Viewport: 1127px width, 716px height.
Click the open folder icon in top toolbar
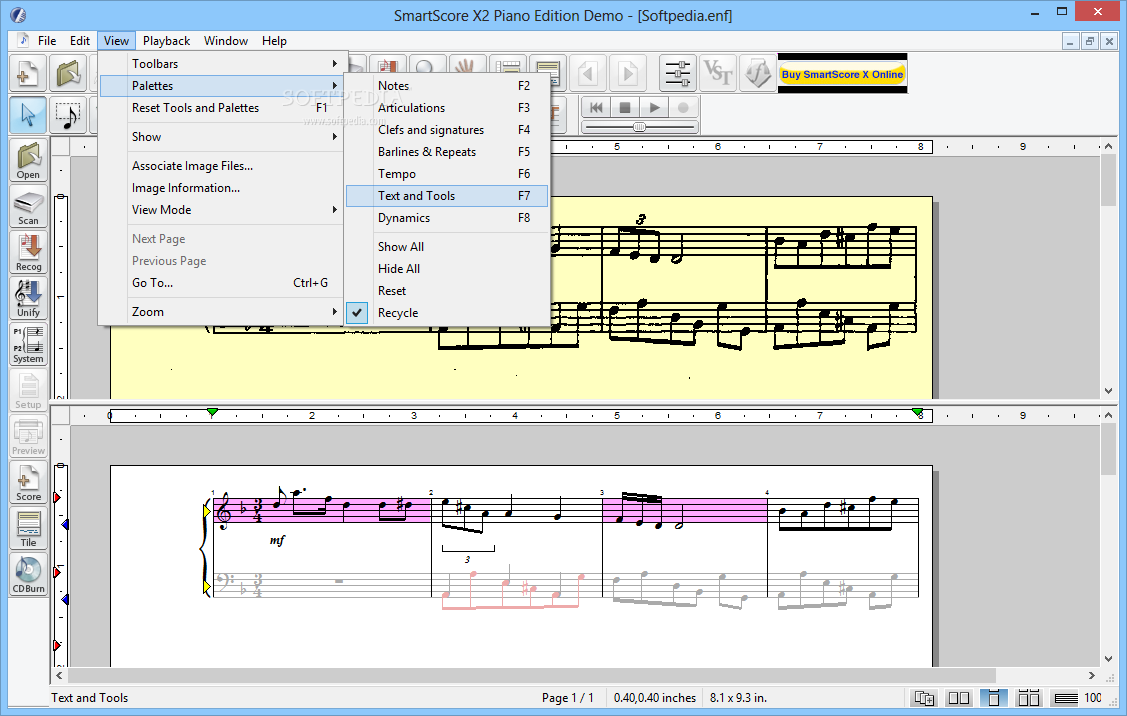[x=68, y=73]
